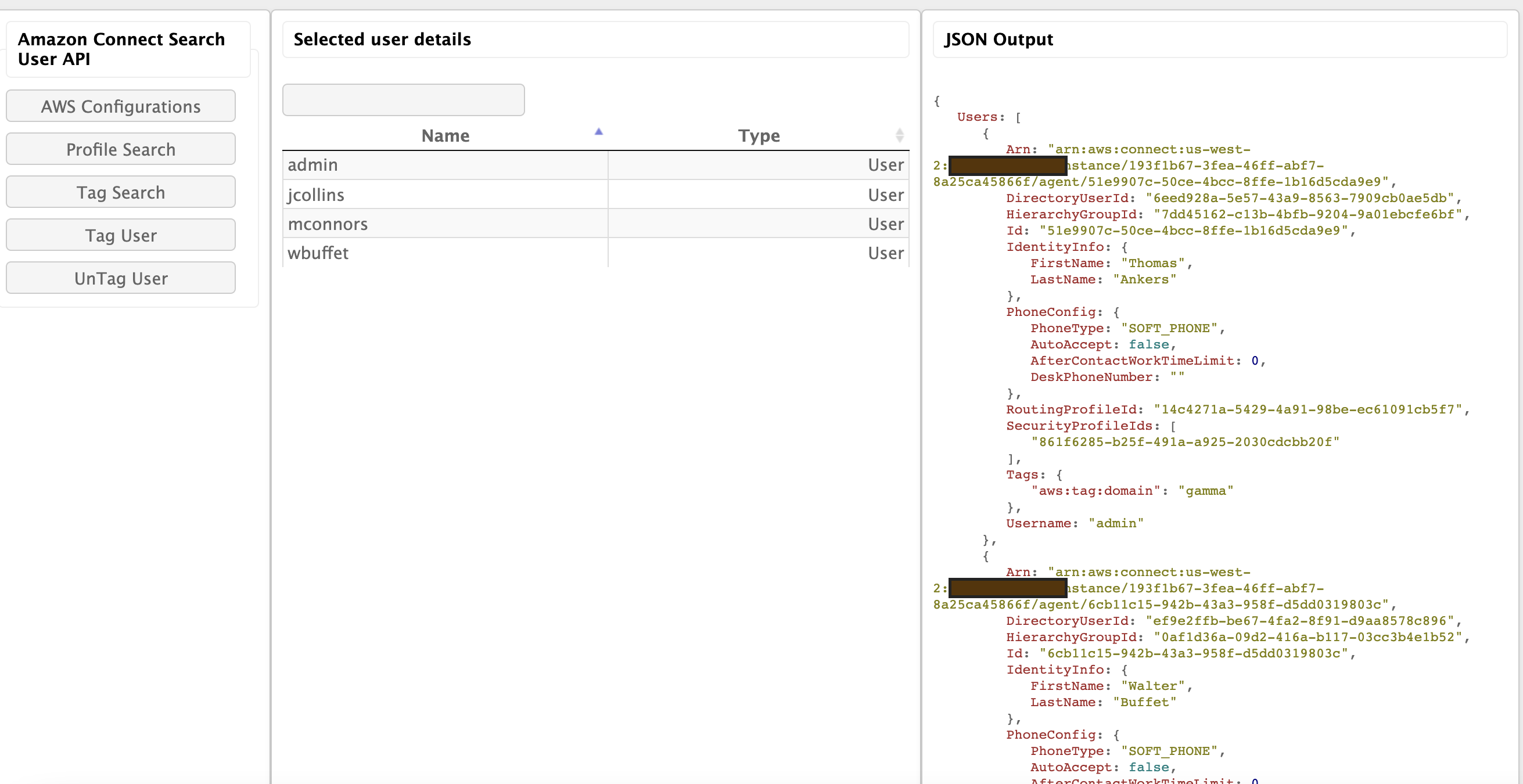Click the table filter input field

coord(403,100)
